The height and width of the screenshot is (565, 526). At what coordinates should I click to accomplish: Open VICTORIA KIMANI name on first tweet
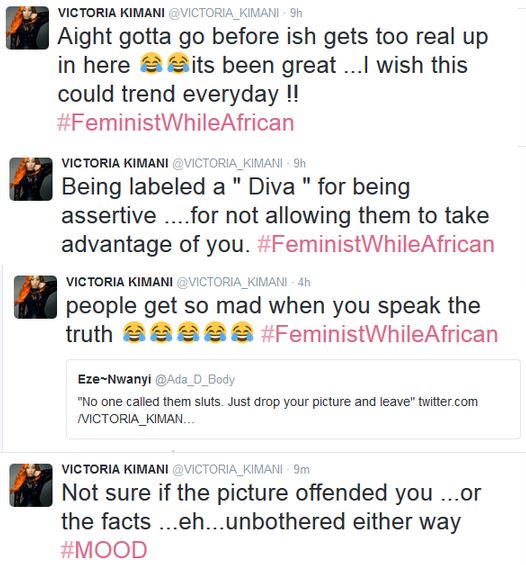pos(111,13)
